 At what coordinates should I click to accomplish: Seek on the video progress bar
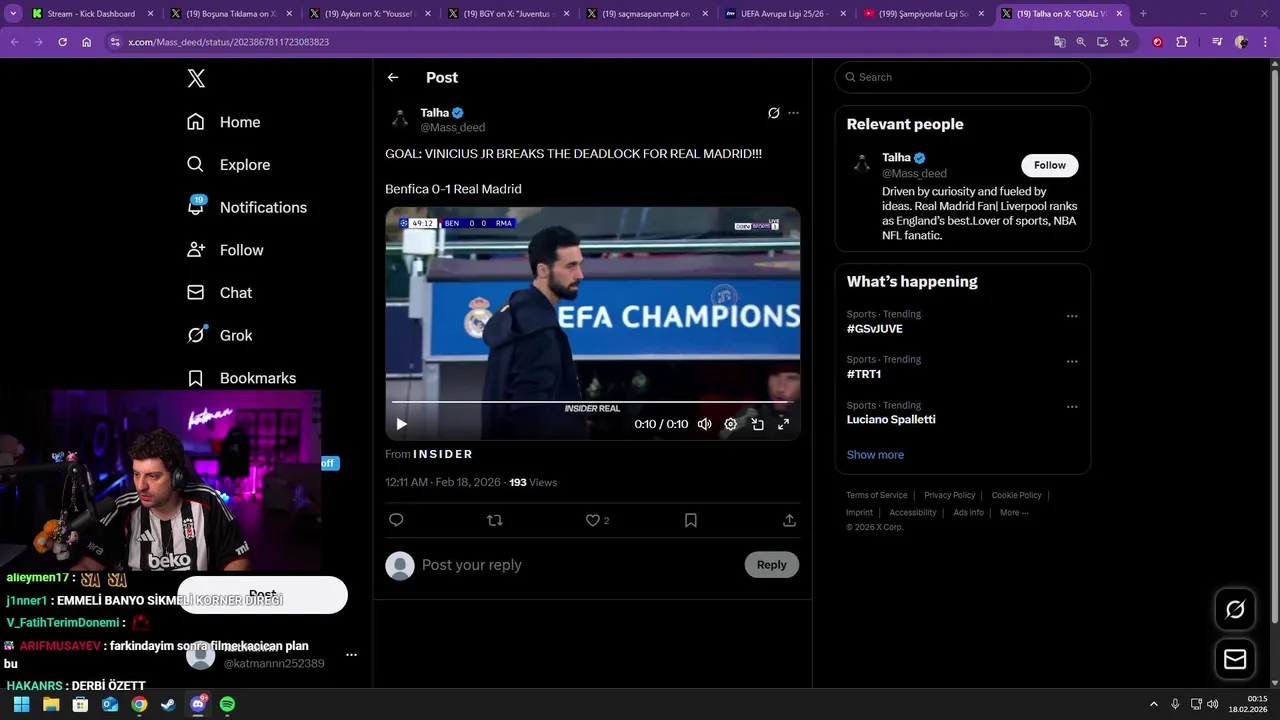(x=592, y=402)
